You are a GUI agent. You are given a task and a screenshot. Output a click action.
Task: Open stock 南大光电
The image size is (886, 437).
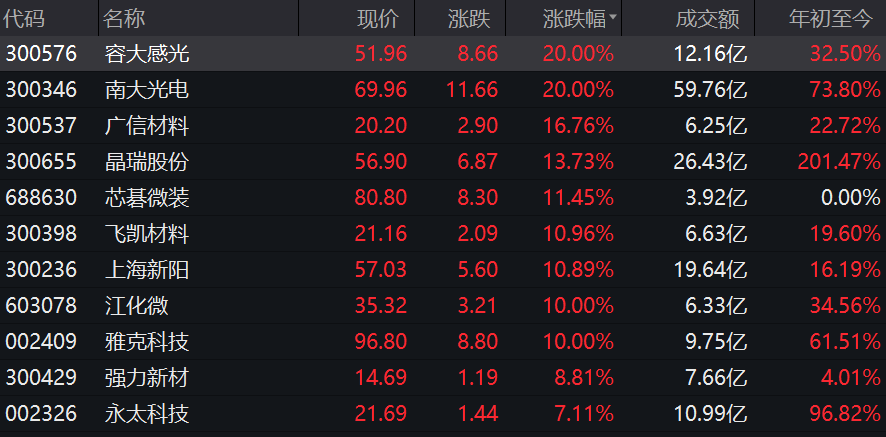(x=146, y=90)
